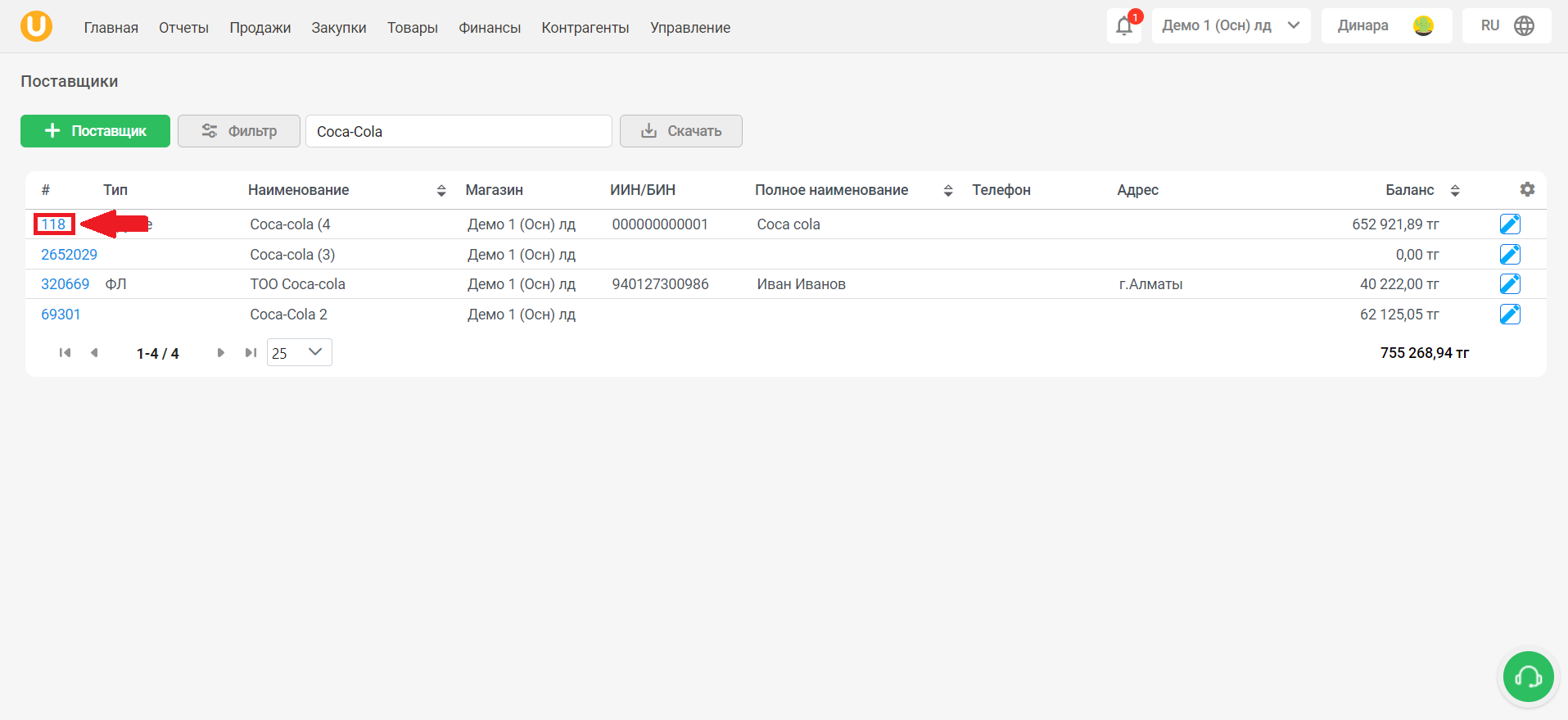
Task: Click the 940127300986 ИИН/БИН cell
Action: pos(660,284)
